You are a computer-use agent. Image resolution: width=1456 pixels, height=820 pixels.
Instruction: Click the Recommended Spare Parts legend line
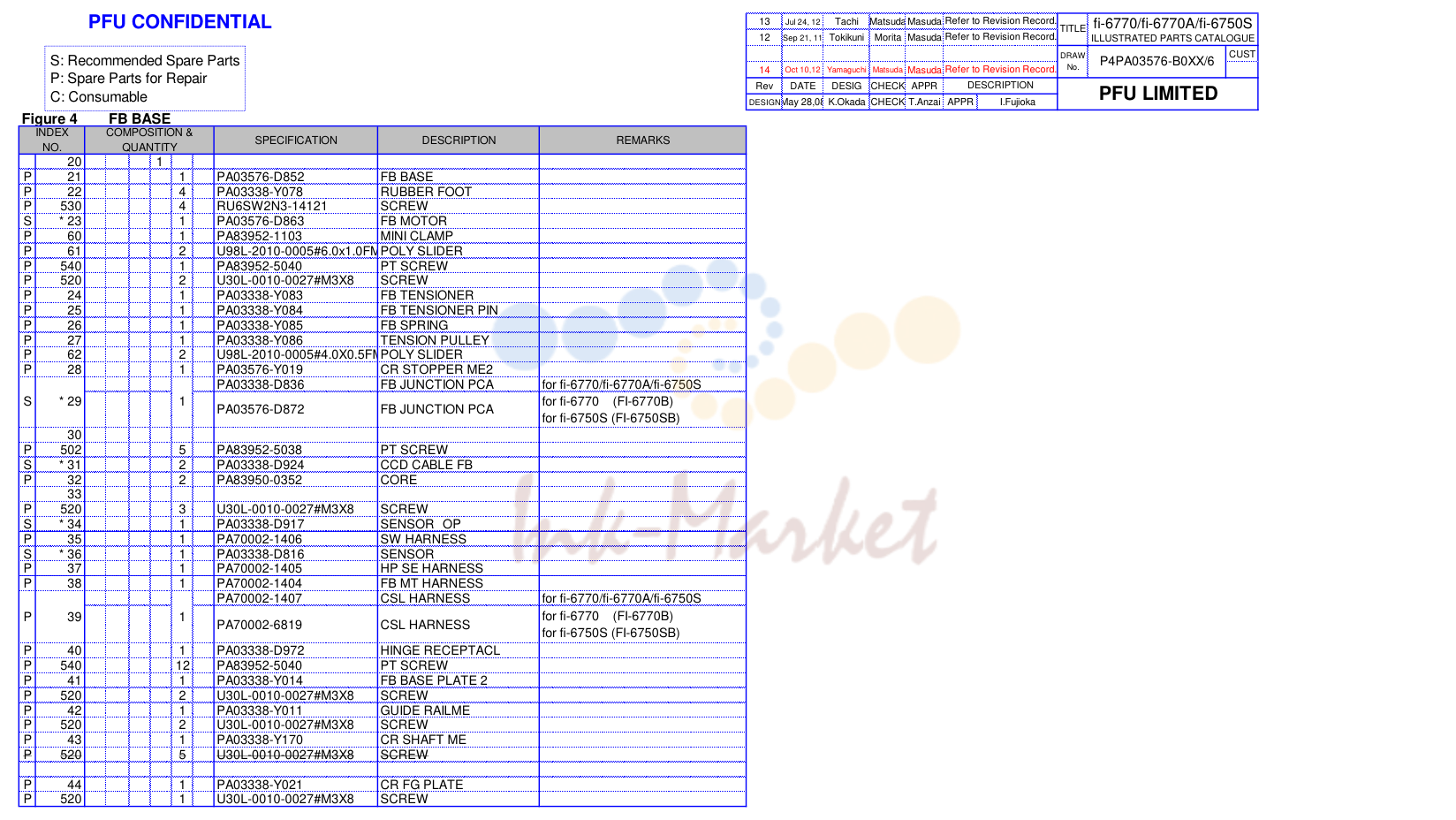pos(145,60)
